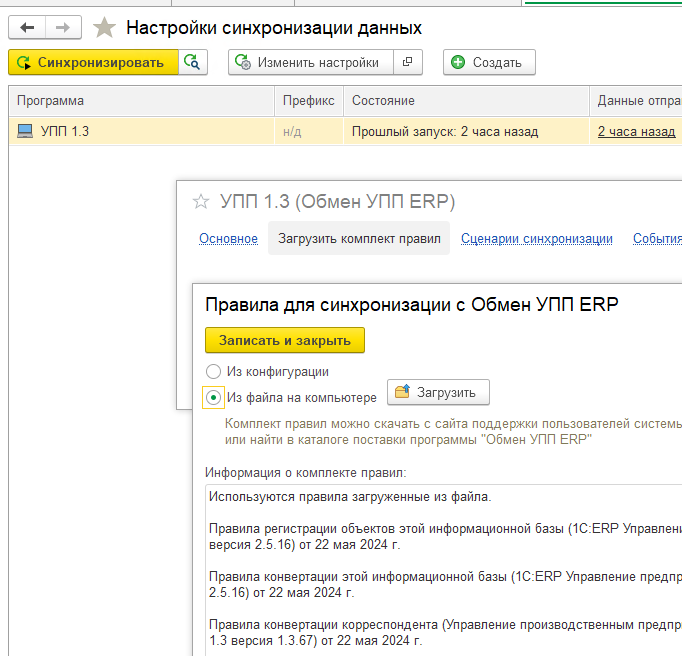Select Из файла на компьютере radio option

pos(213,398)
